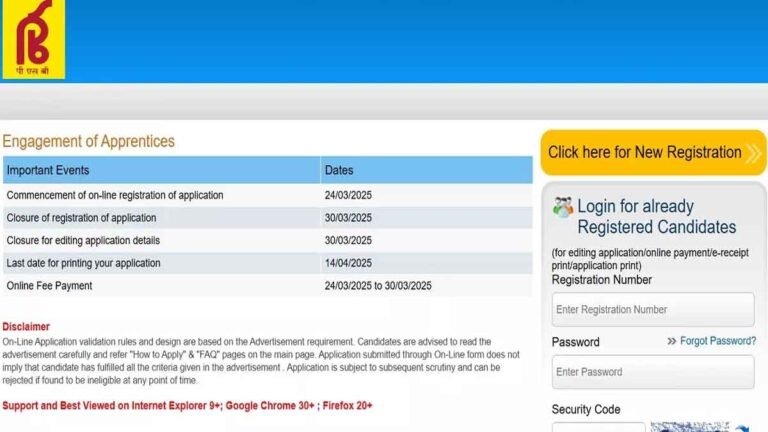Focus the Enter Password field
768x432 pixels.
point(653,372)
